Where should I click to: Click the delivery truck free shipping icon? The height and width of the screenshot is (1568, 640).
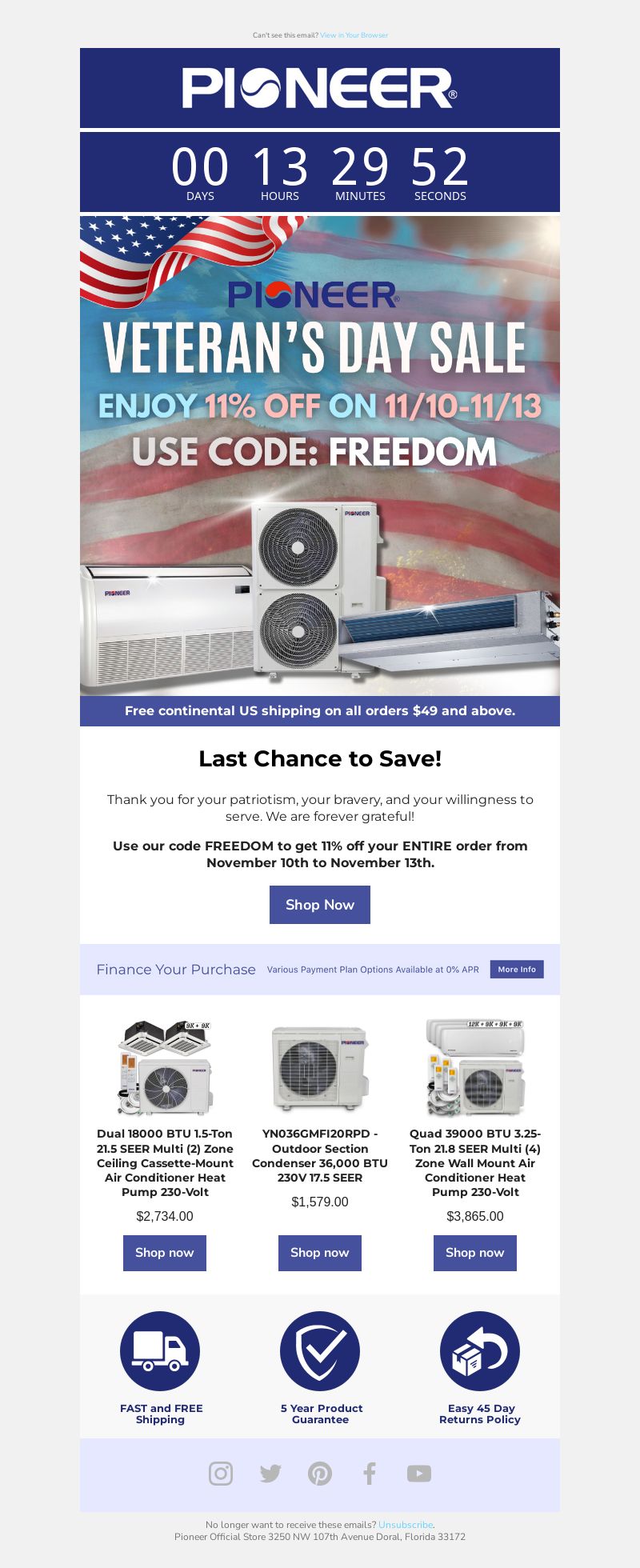pyautogui.click(x=160, y=1351)
